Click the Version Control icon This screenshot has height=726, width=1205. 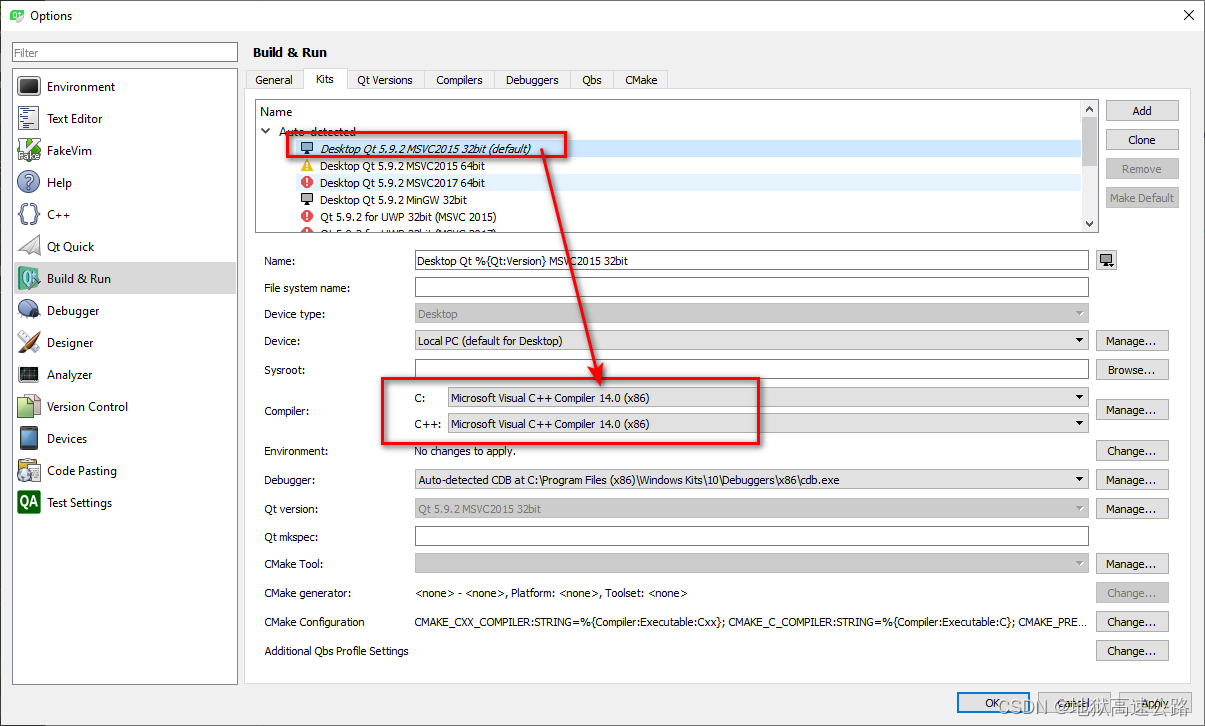click(29, 407)
